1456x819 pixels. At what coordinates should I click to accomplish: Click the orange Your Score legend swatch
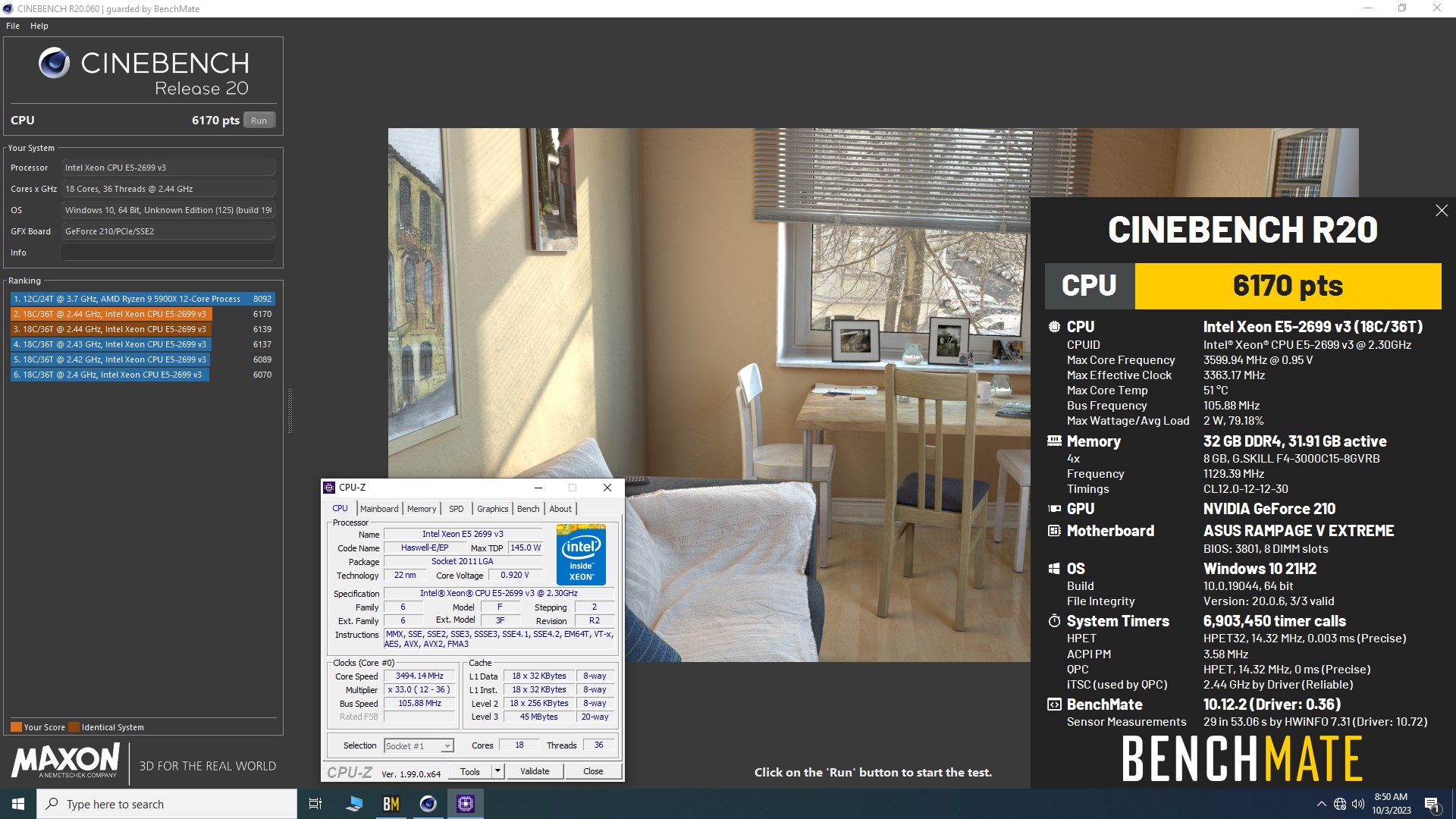16,727
